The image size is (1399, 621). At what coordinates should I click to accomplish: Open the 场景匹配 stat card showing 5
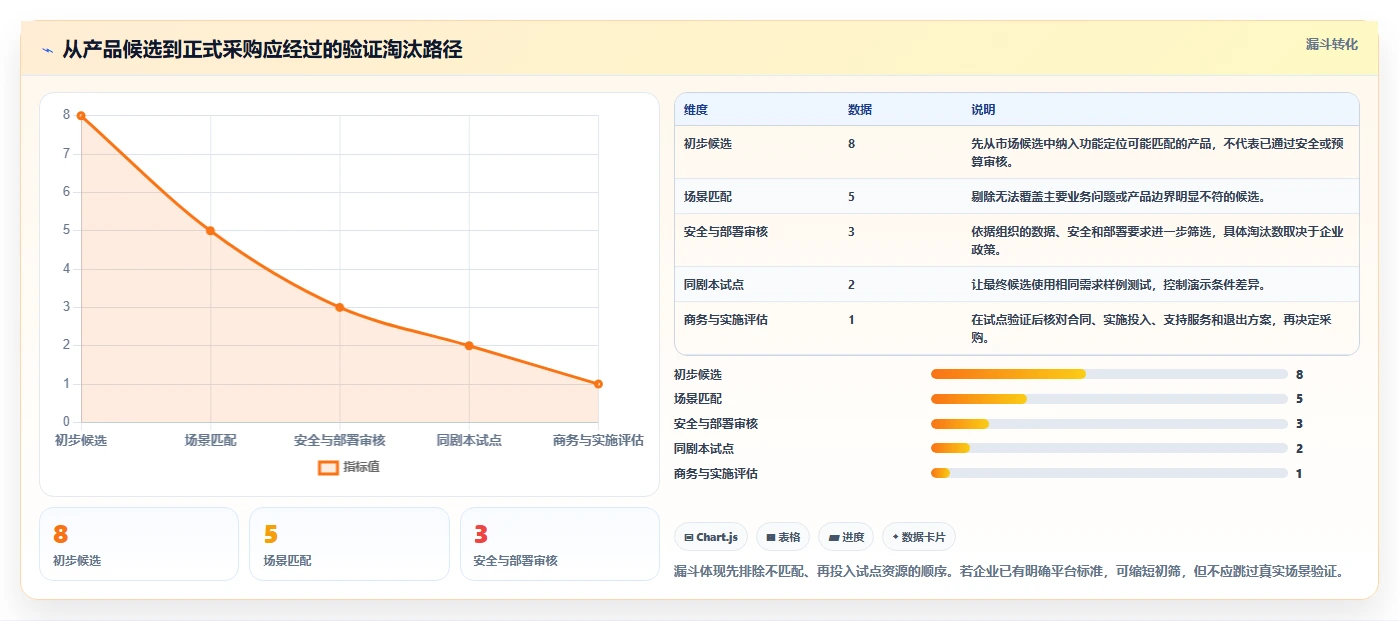click(349, 544)
